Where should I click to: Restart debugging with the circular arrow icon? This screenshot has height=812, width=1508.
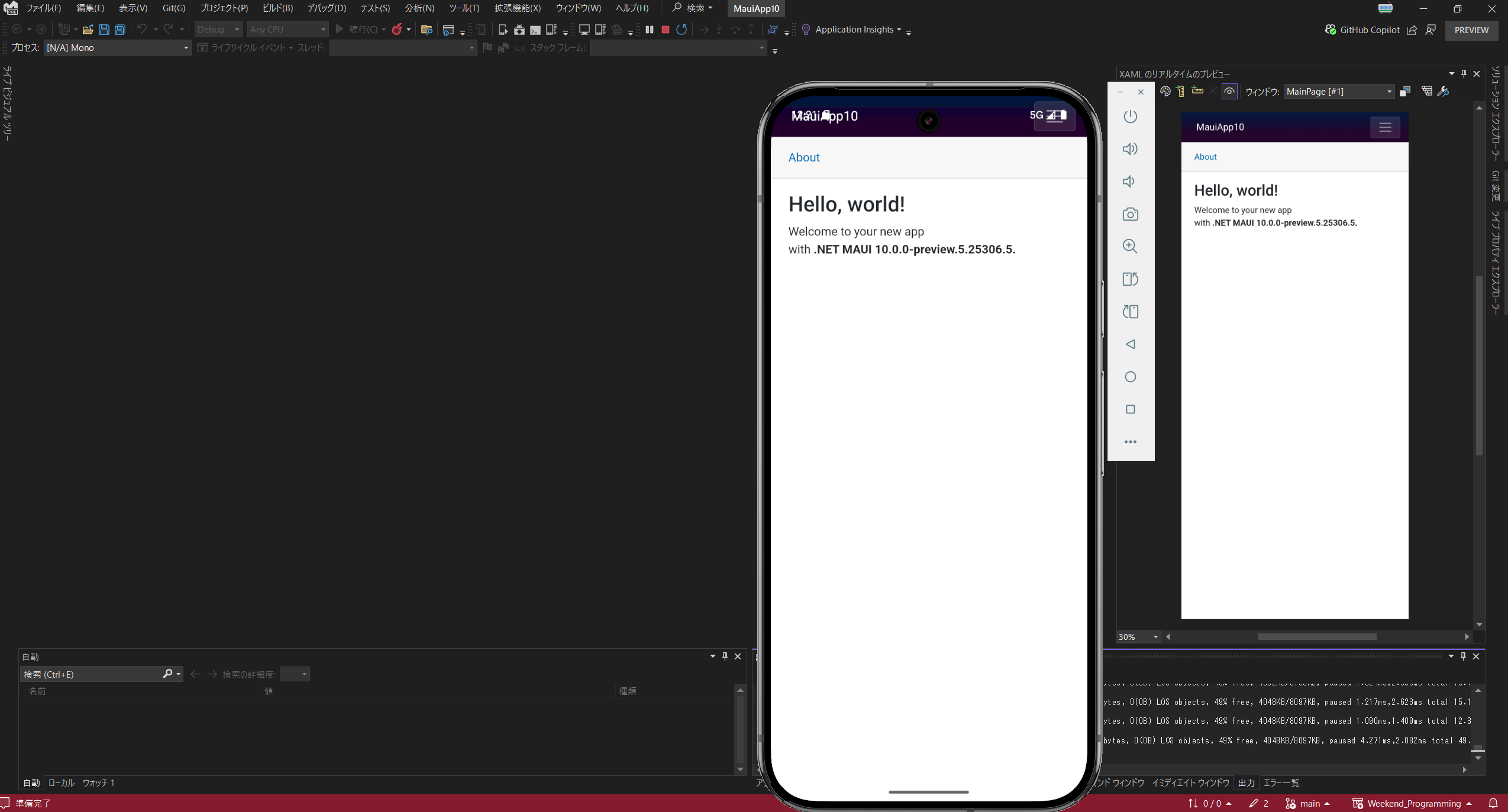click(682, 29)
